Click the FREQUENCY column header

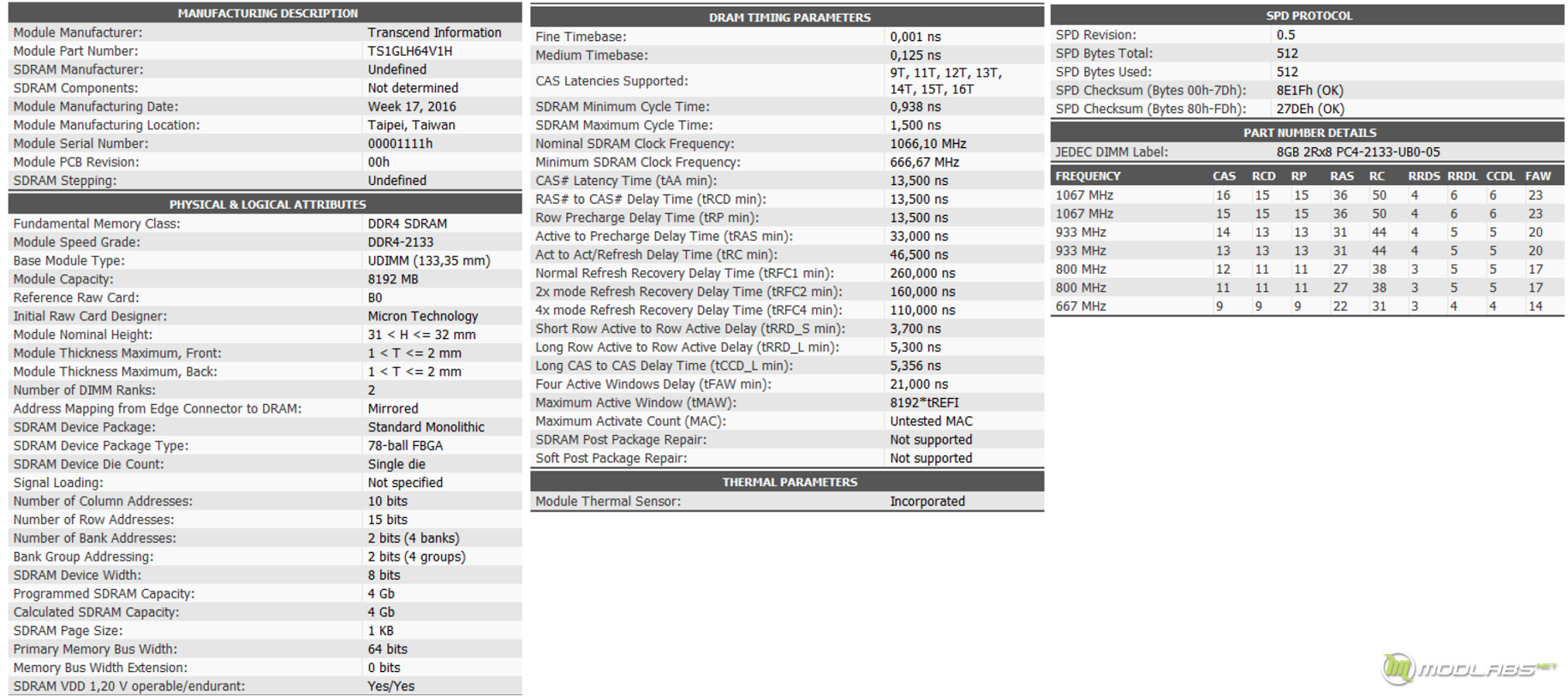(1088, 176)
